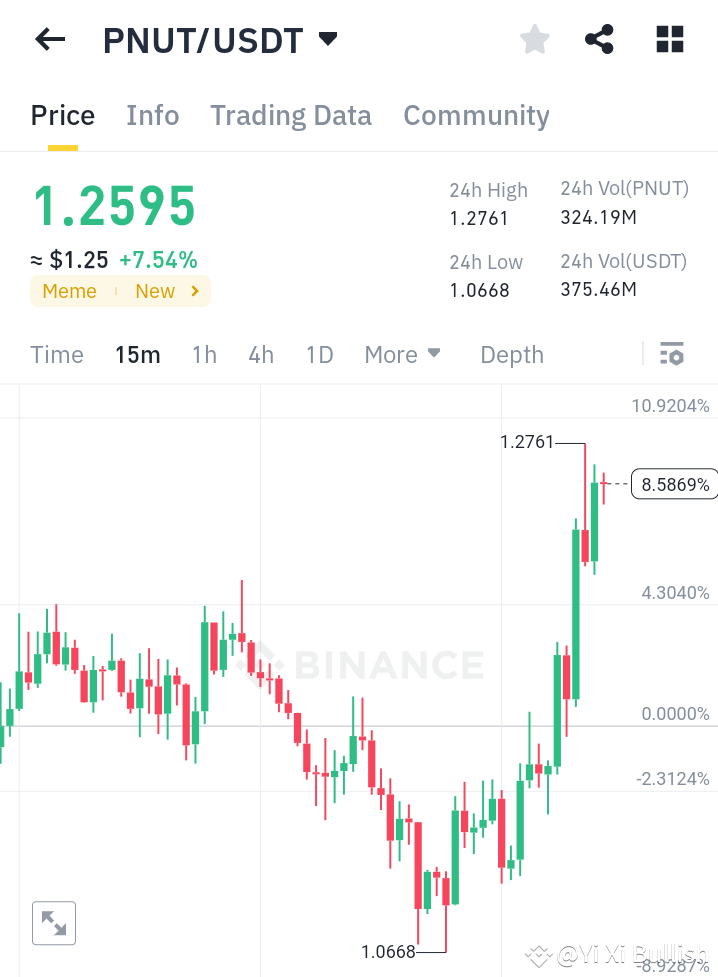Screen dimensions: 718x977
Task: Open the Community tab
Action: pyautogui.click(x=476, y=116)
